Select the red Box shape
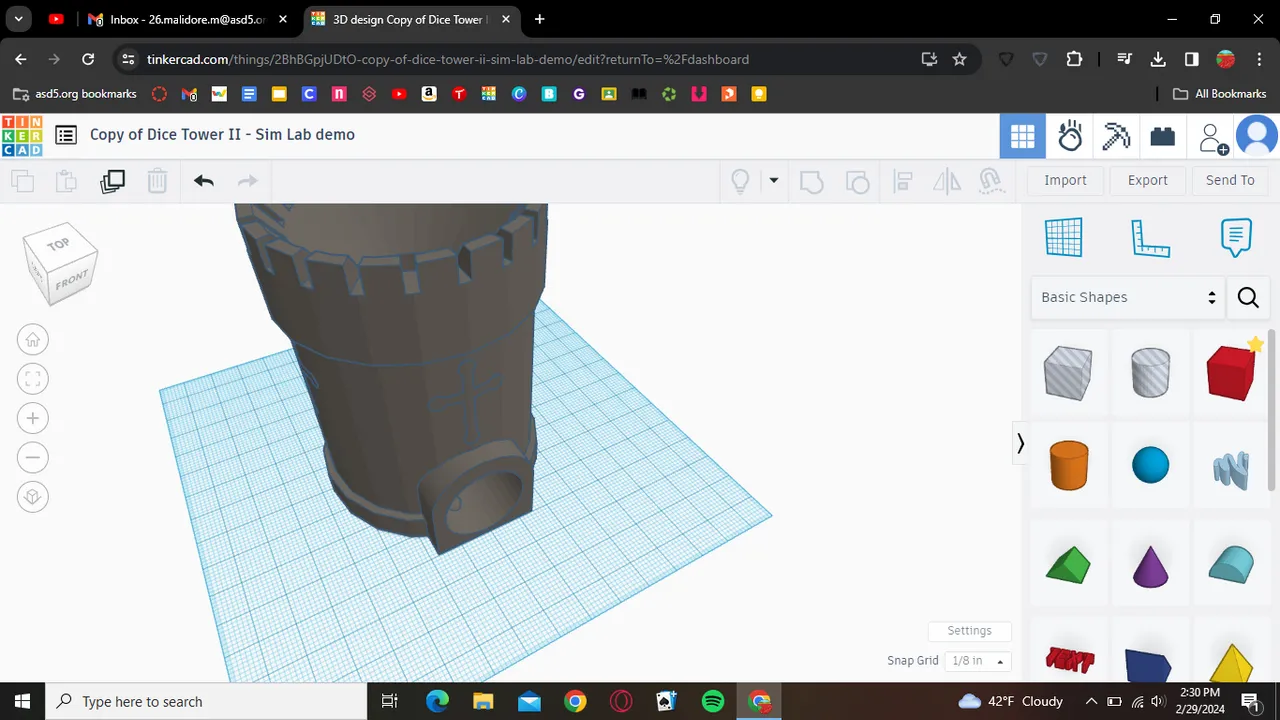Screen dimensions: 1280x720 1231,373
